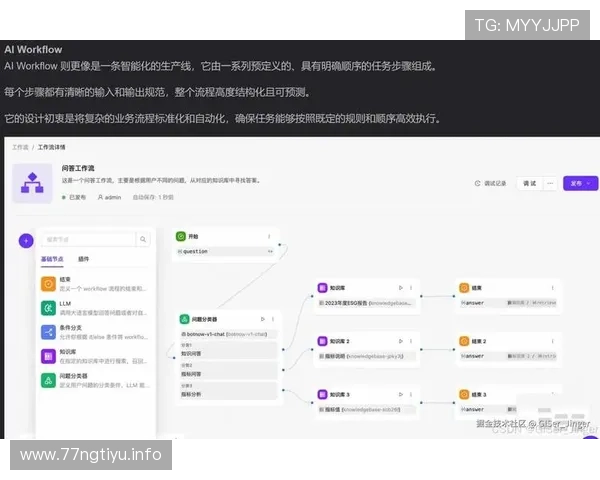Screen dimensions: 600x480
Task: Open the ellipsis menu beside 调试
Action: [x=550, y=183]
